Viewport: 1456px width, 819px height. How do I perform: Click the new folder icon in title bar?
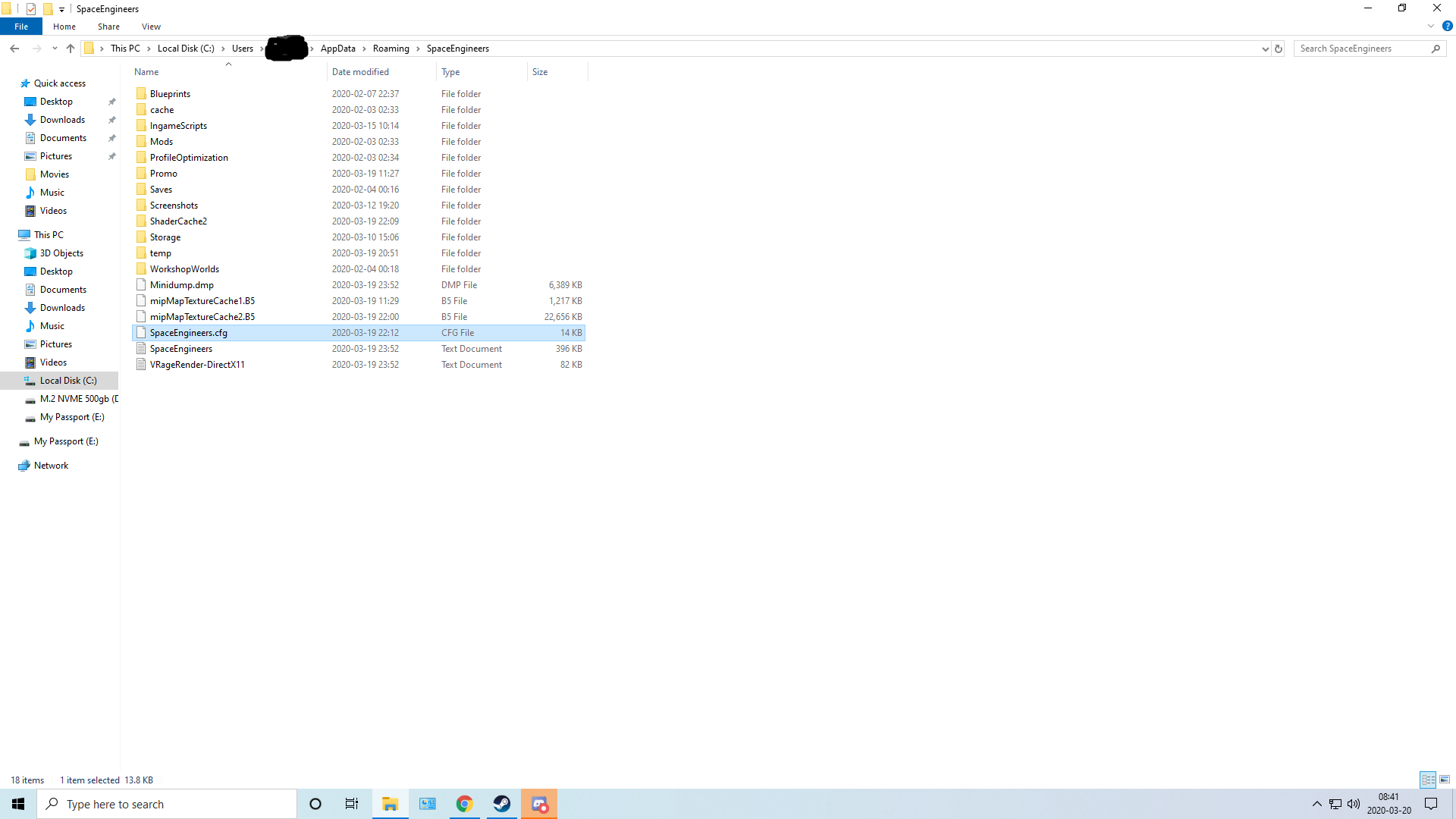48,9
